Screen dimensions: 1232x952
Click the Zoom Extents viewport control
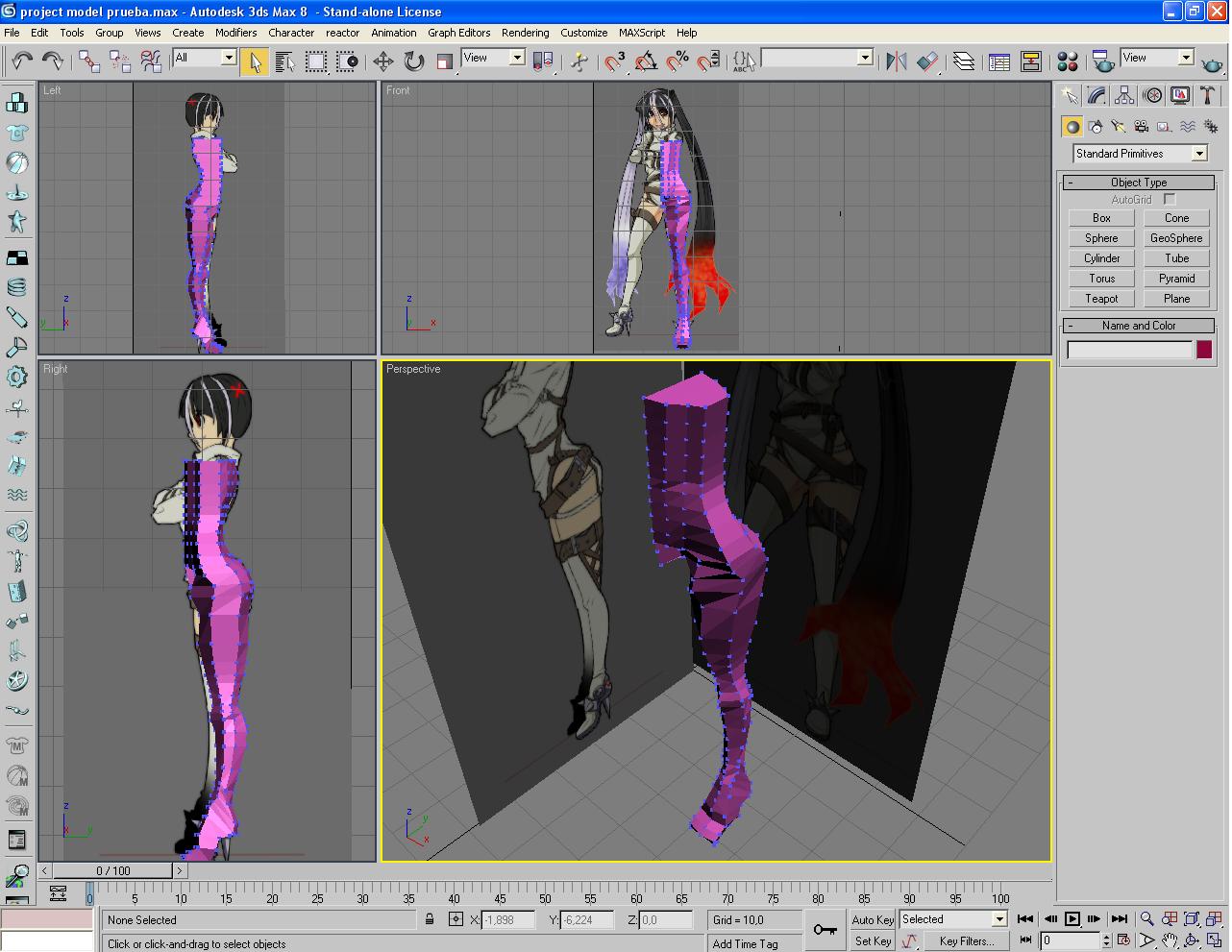click(x=1192, y=919)
